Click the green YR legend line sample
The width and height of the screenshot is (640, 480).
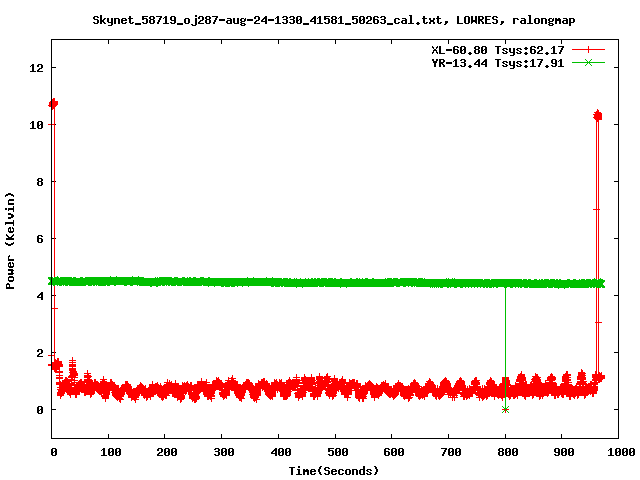pos(588,63)
